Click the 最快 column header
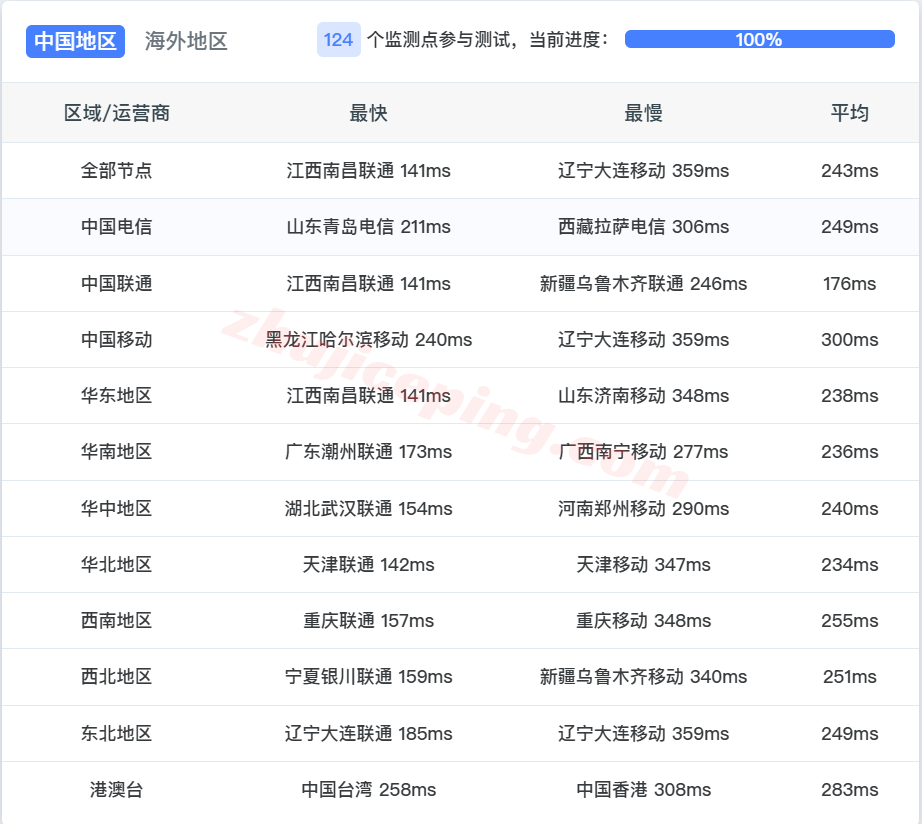922x824 pixels. [368, 113]
